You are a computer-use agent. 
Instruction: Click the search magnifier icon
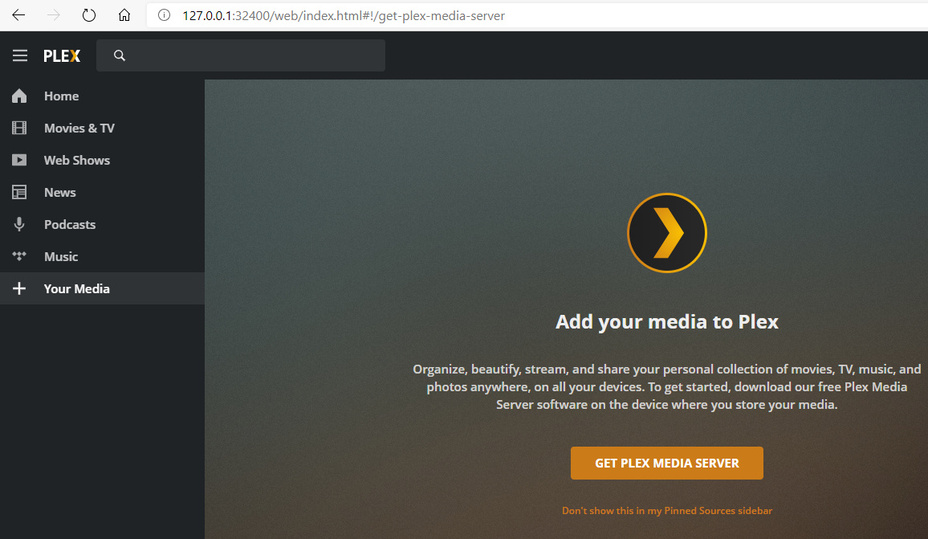click(x=120, y=56)
